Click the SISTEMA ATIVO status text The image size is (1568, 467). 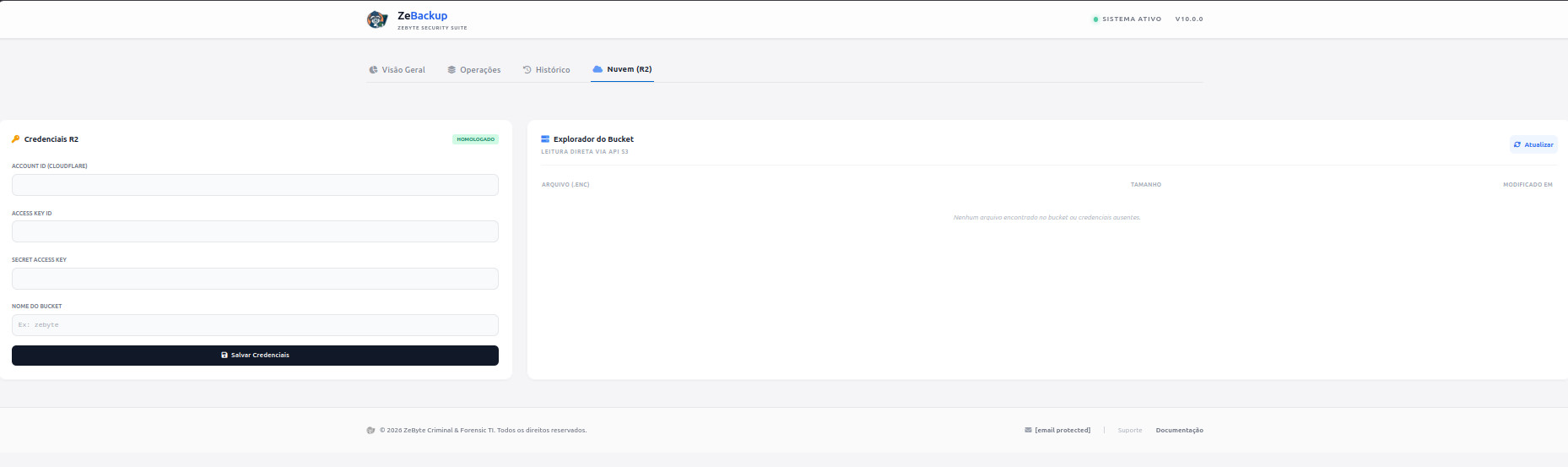pyautogui.click(x=1132, y=19)
